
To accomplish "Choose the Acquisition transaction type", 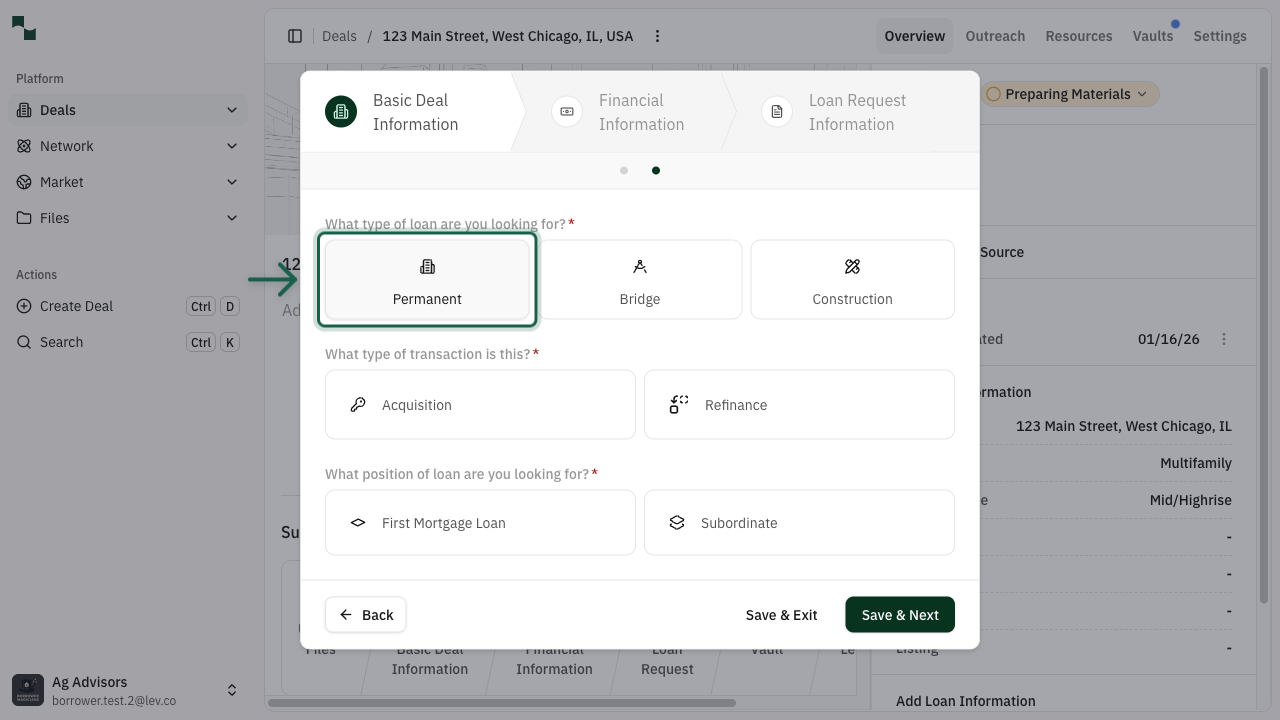I will tap(479, 404).
